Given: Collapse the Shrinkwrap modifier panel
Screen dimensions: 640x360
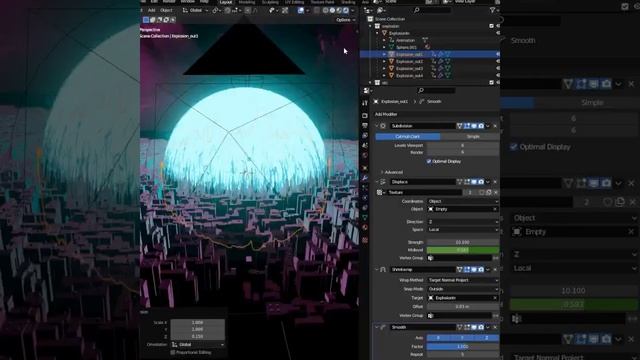Looking at the screenshot, I should (377, 269).
